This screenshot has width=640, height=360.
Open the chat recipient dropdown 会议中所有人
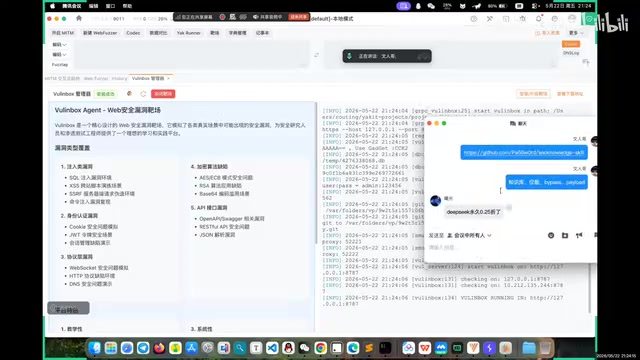469,236
